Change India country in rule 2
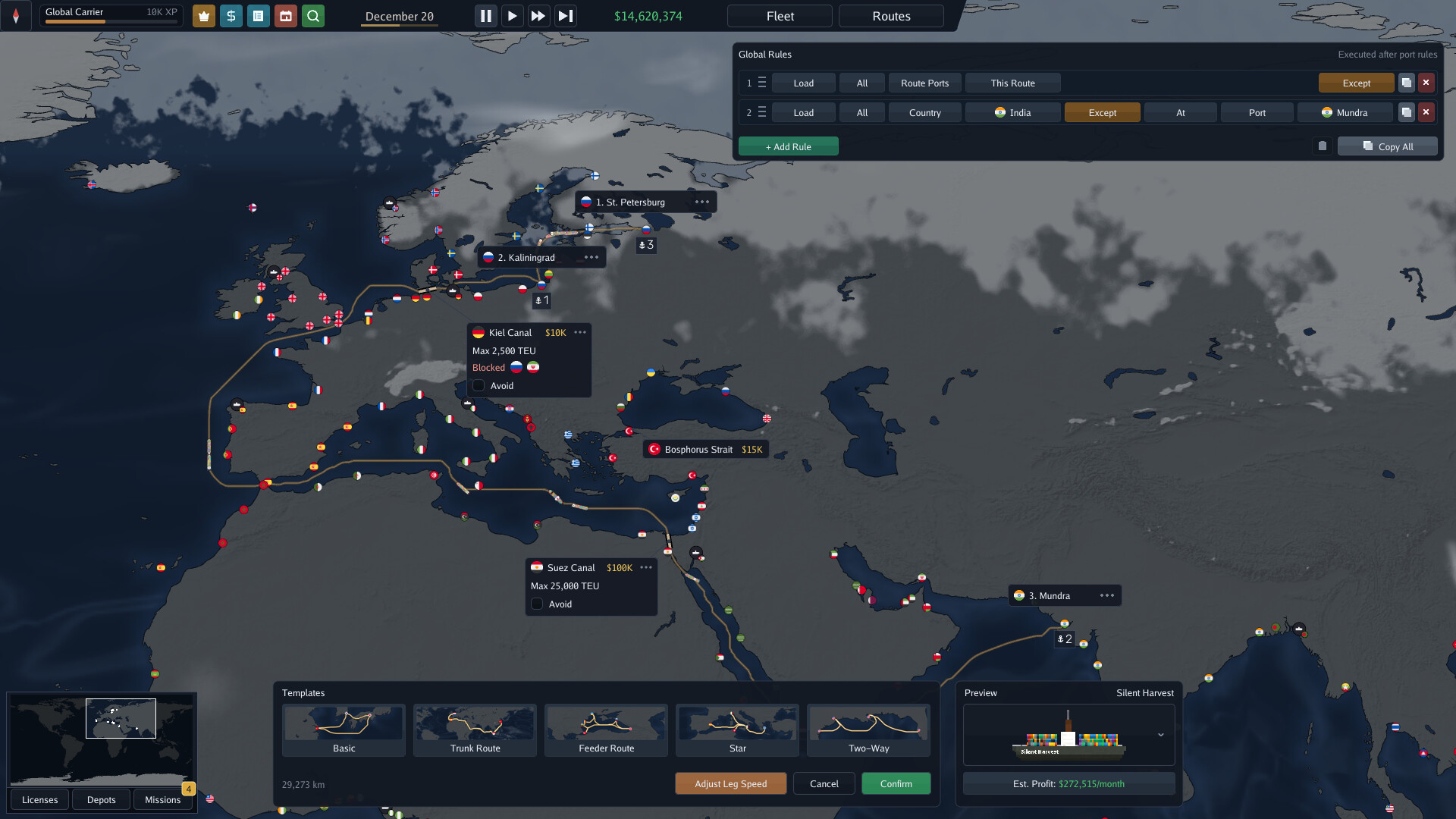Viewport: 1456px width, 819px height. point(1012,112)
